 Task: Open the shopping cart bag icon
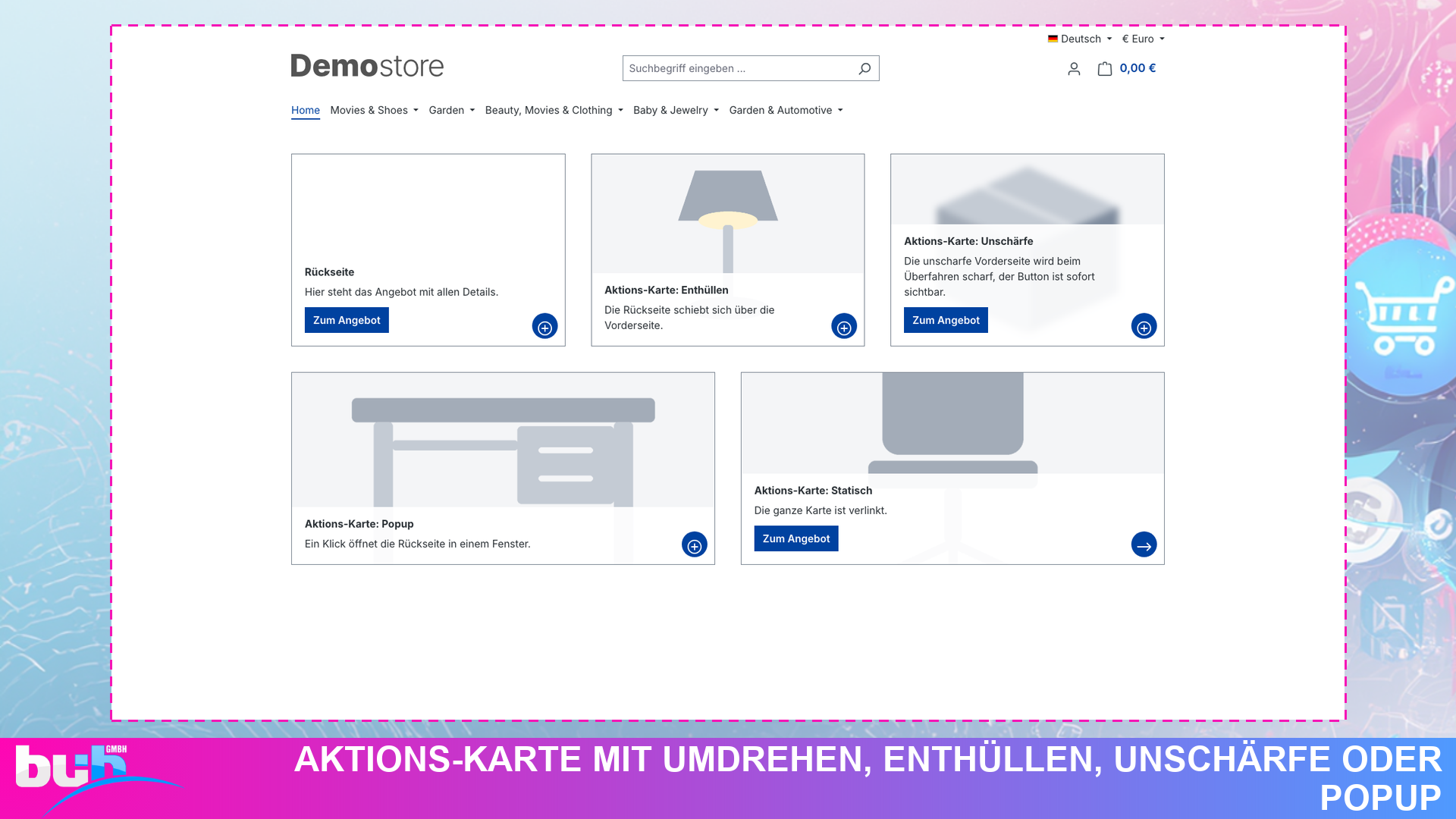[x=1105, y=69]
